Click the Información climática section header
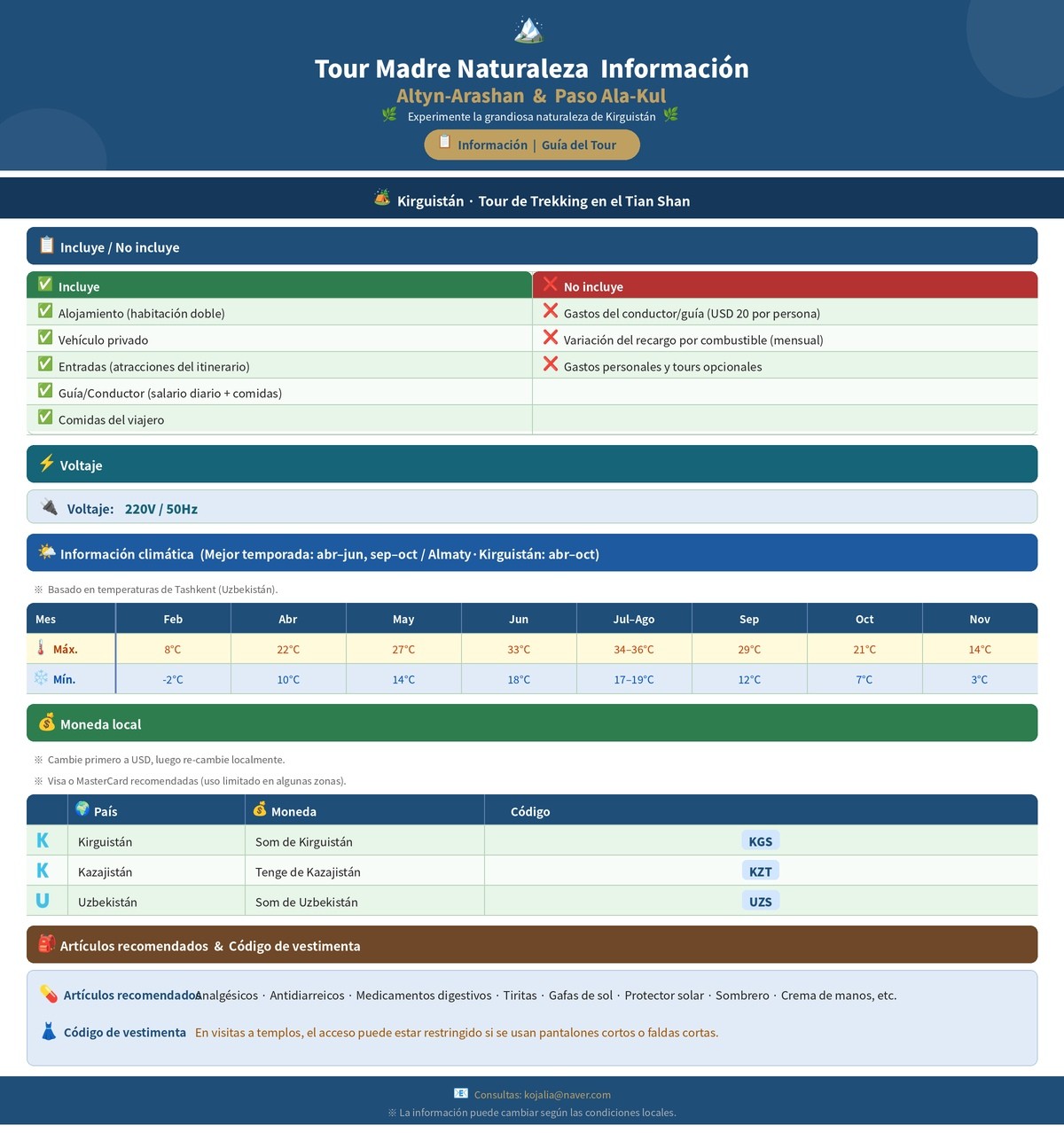1064x1133 pixels. tap(532, 553)
